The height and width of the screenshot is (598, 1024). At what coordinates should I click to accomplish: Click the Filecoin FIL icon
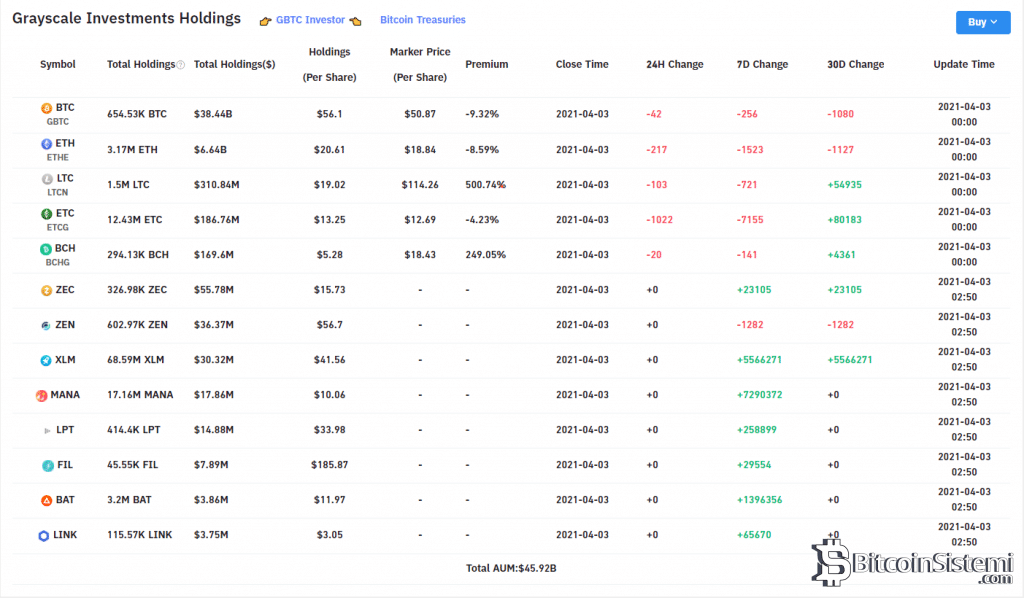click(45, 465)
